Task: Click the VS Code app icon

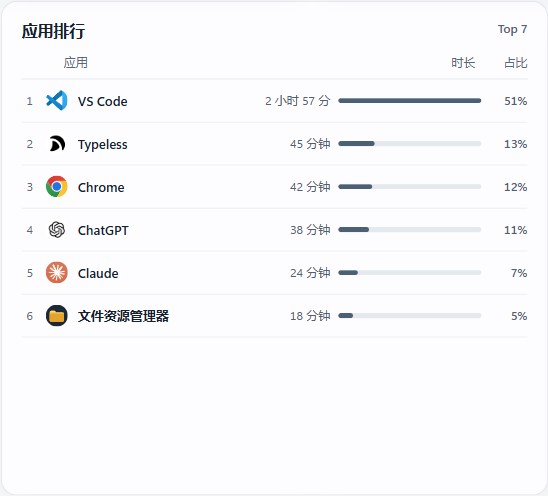Action: coord(57,101)
